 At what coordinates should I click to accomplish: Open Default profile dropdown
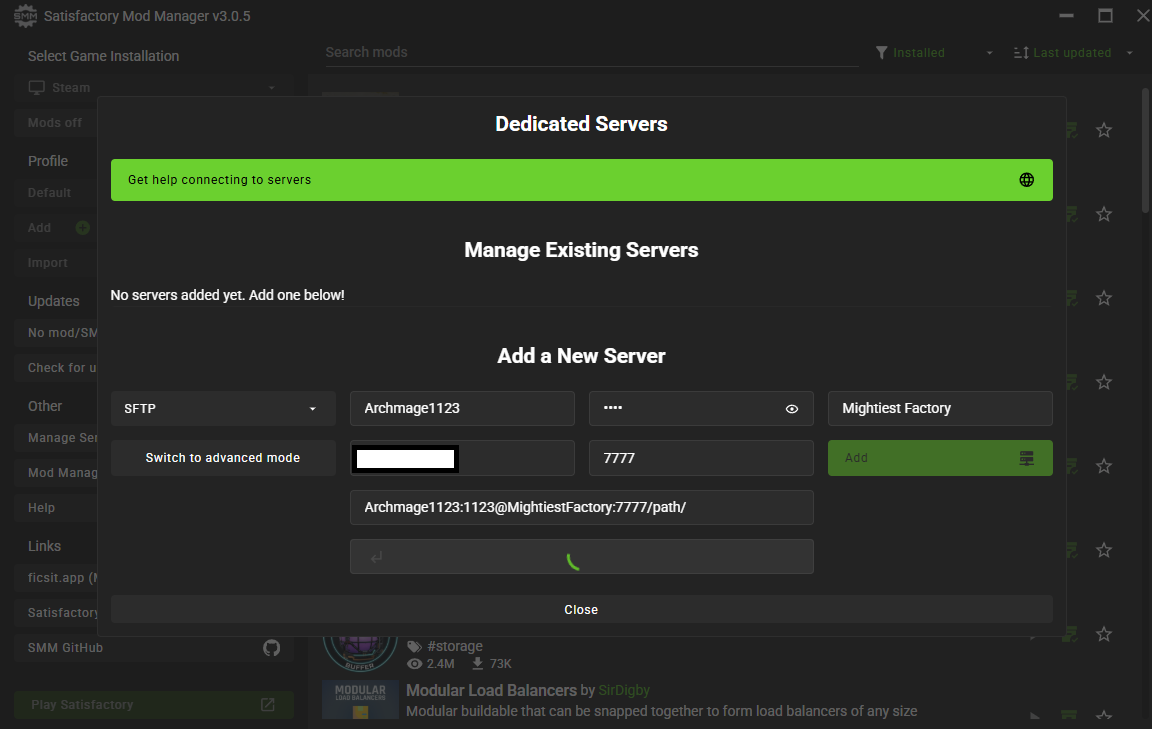[x=56, y=193]
